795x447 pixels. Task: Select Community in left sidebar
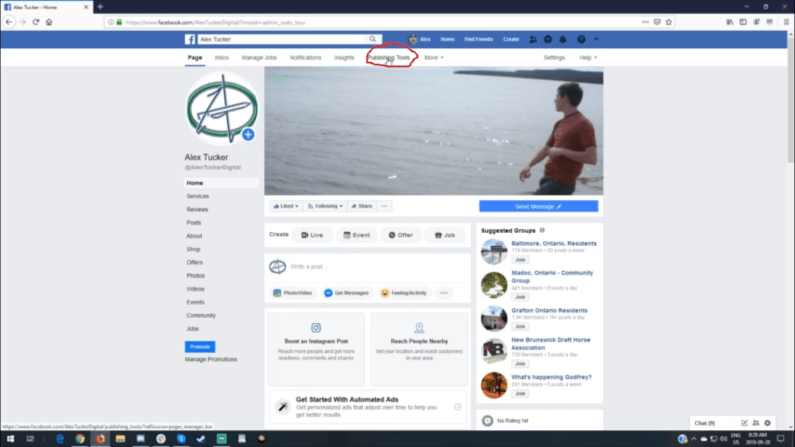pyautogui.click(x=201, y=315)
